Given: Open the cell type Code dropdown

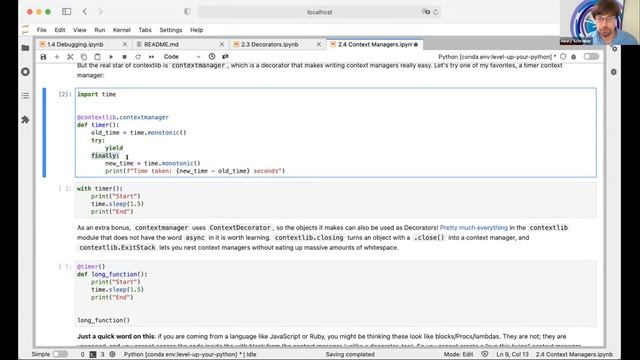Looking at the screenshot, I should point(182,57).
